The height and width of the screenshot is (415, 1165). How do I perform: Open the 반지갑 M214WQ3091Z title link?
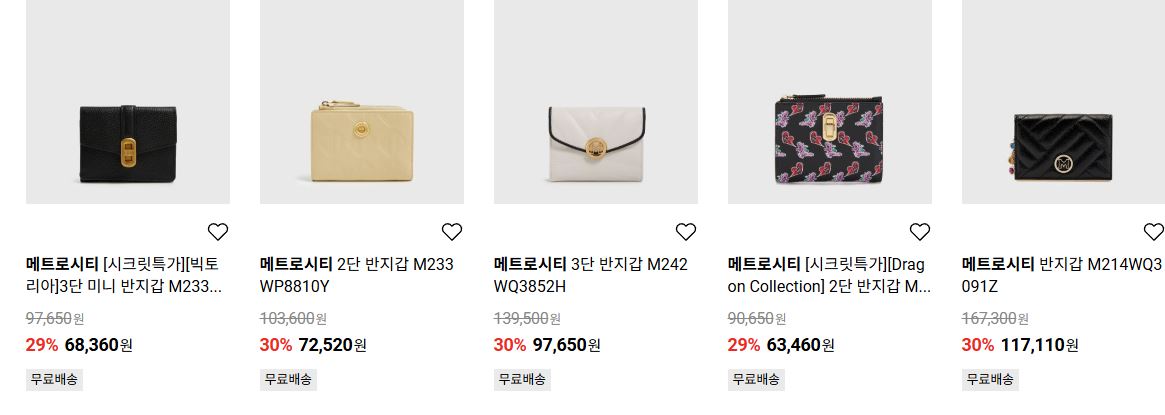[1062, 275]
